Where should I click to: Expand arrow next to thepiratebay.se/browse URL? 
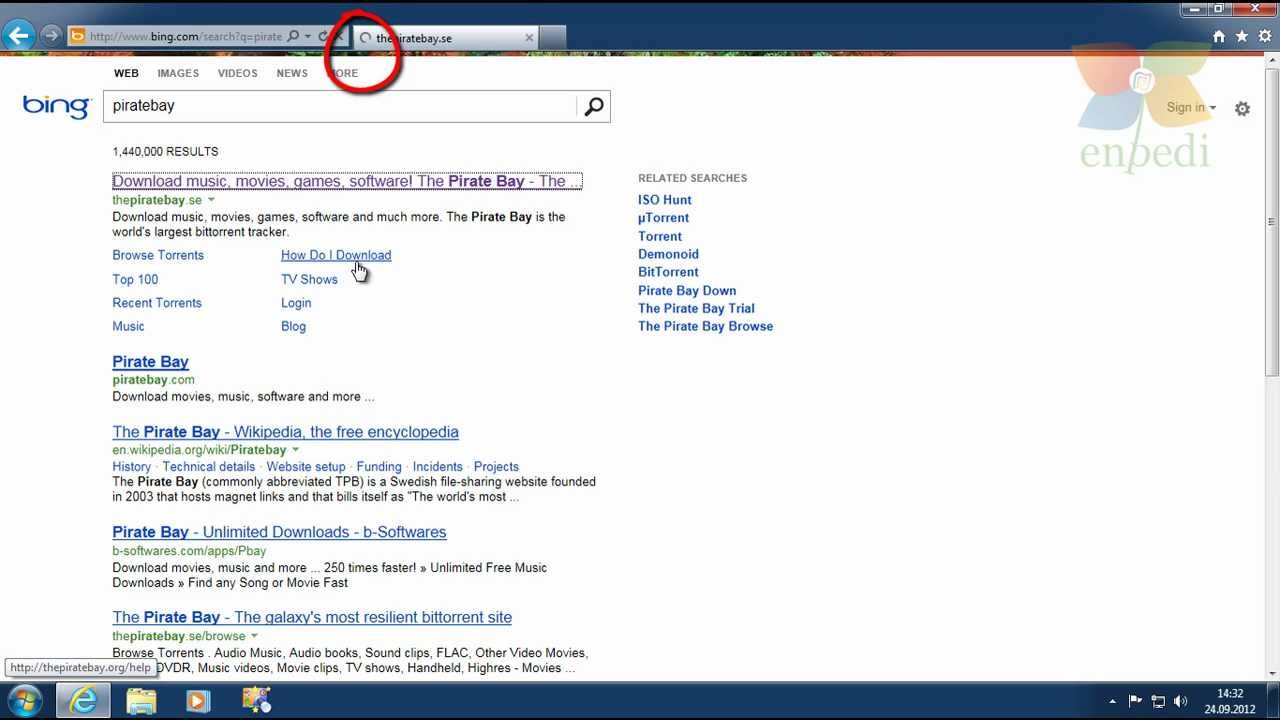(x=254, y=636)
